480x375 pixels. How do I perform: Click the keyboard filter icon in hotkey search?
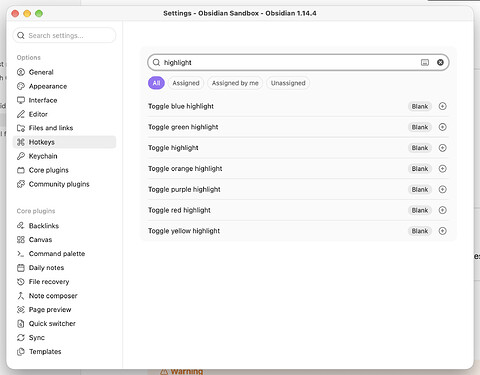point(425,62)
